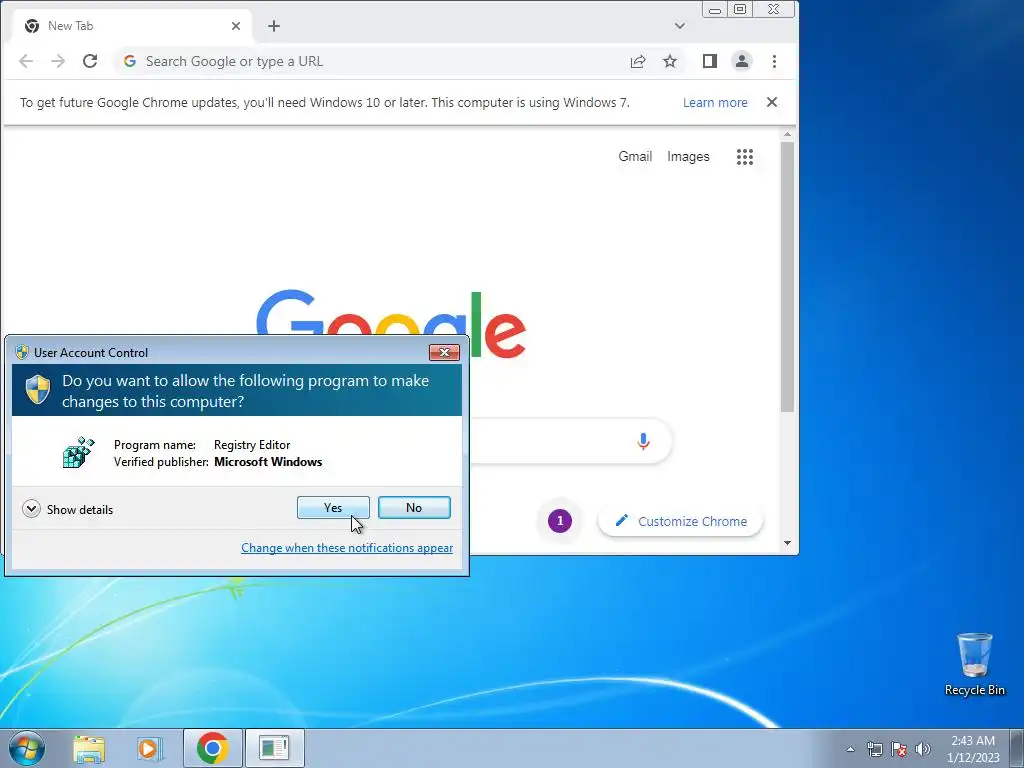Click the Google logo on page

click(x=391, y=324)
